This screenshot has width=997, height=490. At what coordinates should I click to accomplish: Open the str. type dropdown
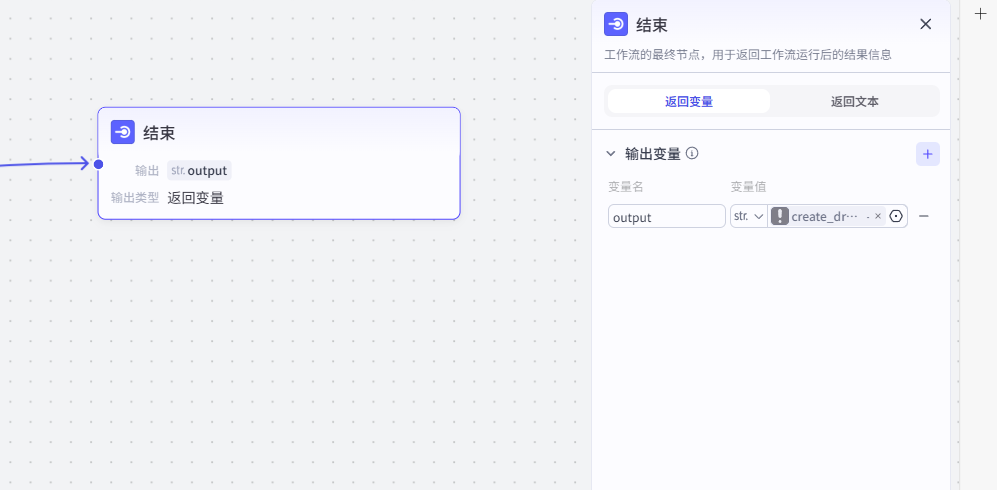[x=748, y=216]
